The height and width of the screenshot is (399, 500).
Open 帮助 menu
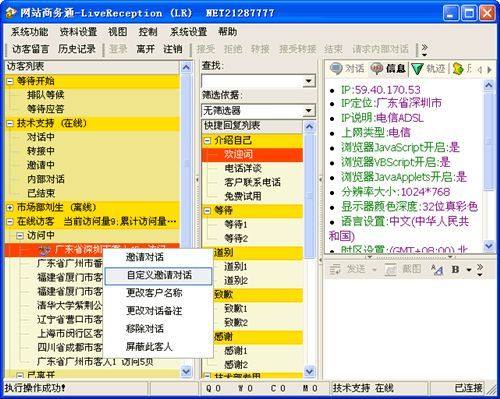pyautogui.click(x=228, y=32)
